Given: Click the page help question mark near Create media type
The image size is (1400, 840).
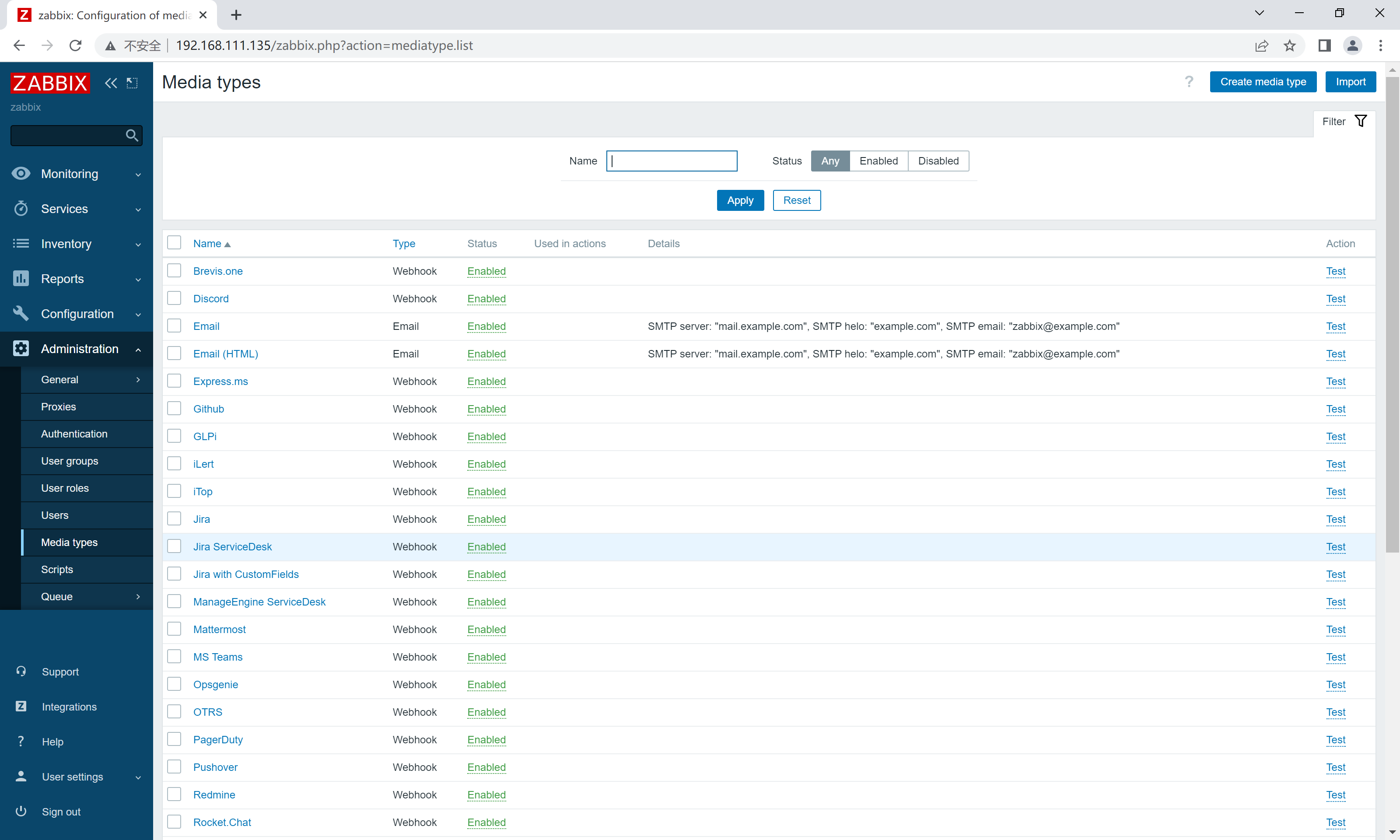Looking at the screenshot, I should point(1189,82).
